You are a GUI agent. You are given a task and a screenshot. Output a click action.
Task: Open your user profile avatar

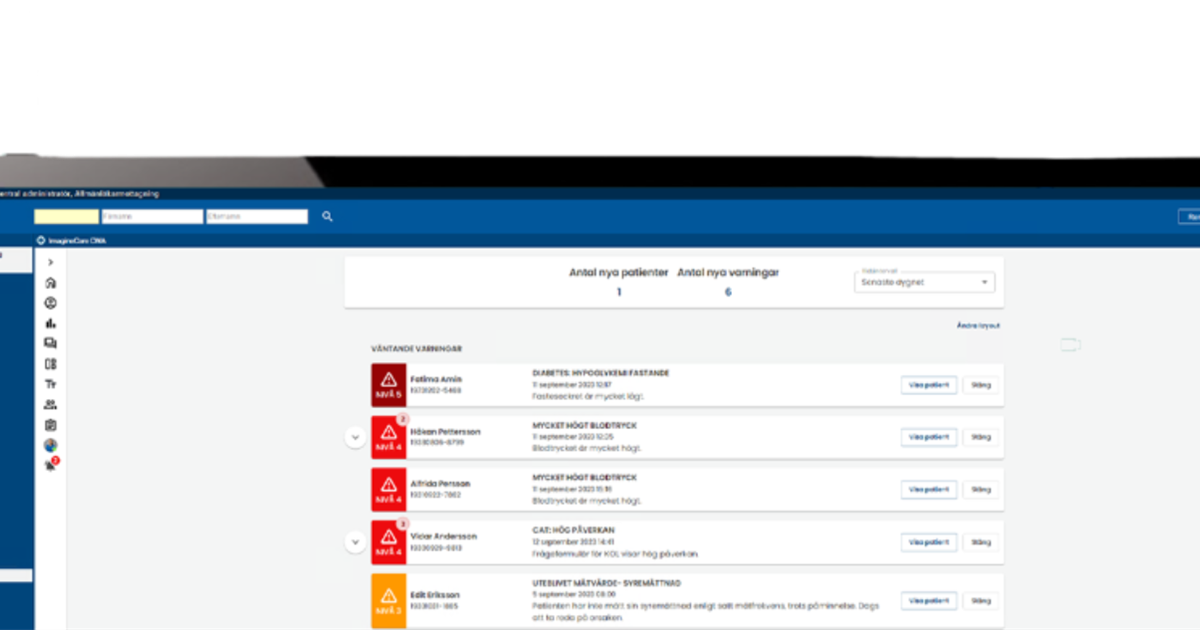50,444
